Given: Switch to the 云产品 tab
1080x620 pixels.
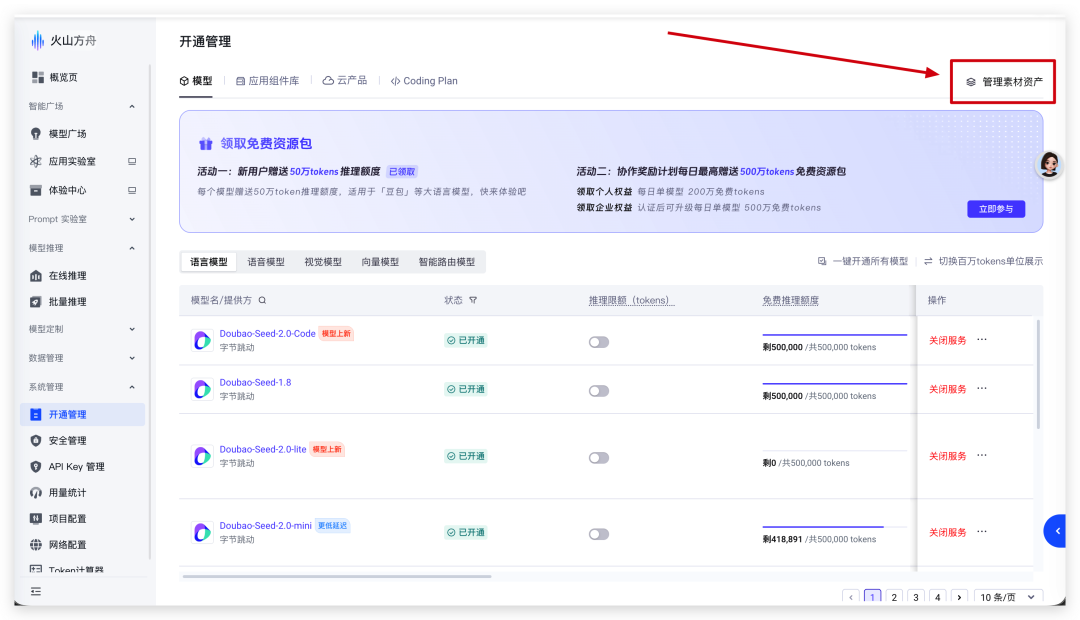Looking at the screenshot, I should (344, 81).
